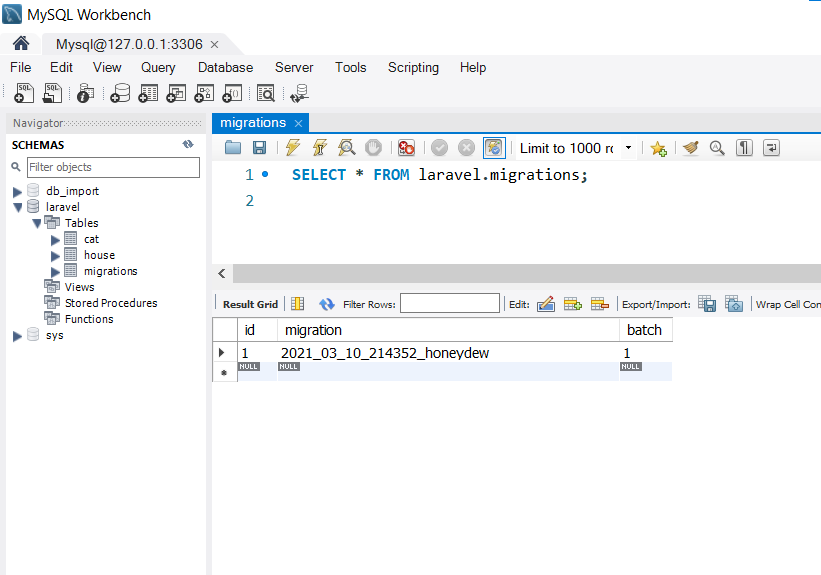This screenshot has width=821, height=575.
Task: Open the Database menu
Action: pyautogui.click(x=225, y=68)
